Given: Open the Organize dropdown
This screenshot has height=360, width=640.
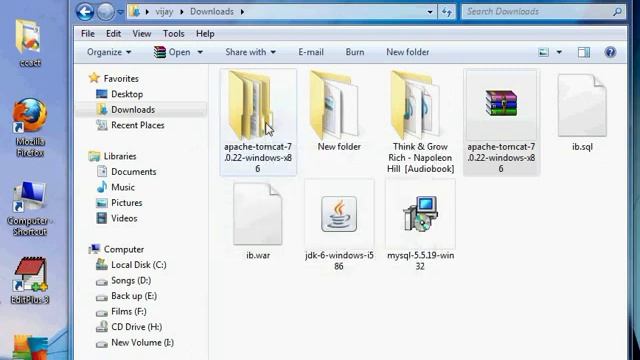Looking at the screenshot, I should (x=109, y=52).
